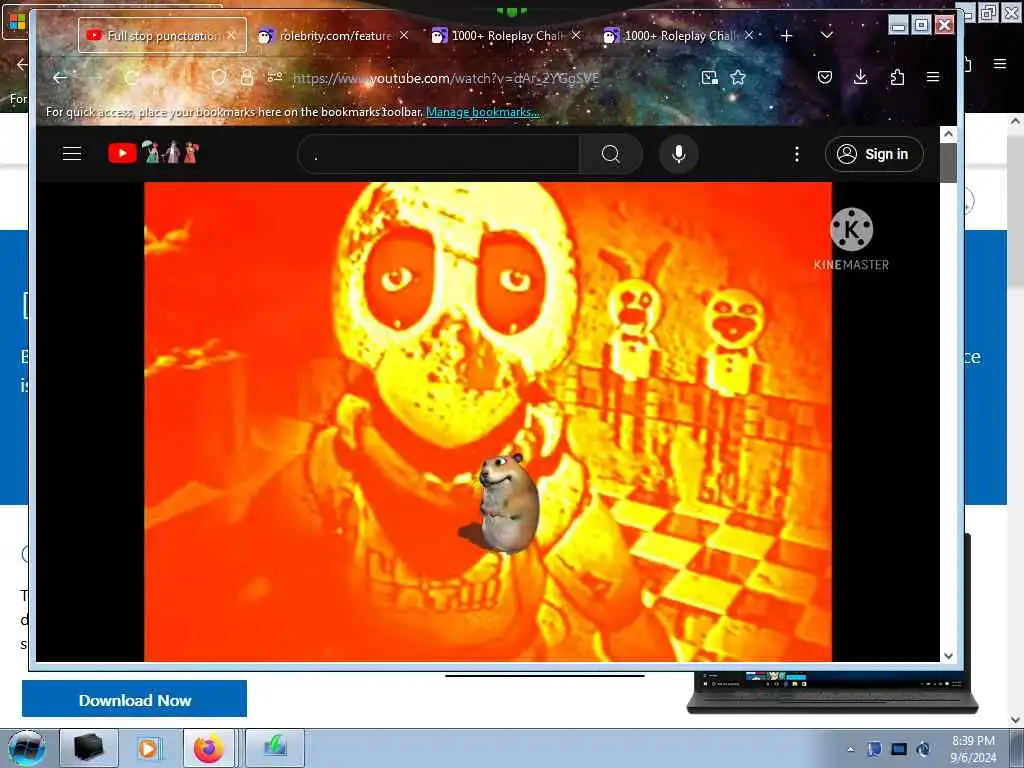Go to the YouTube home logo

click(153, 153)
